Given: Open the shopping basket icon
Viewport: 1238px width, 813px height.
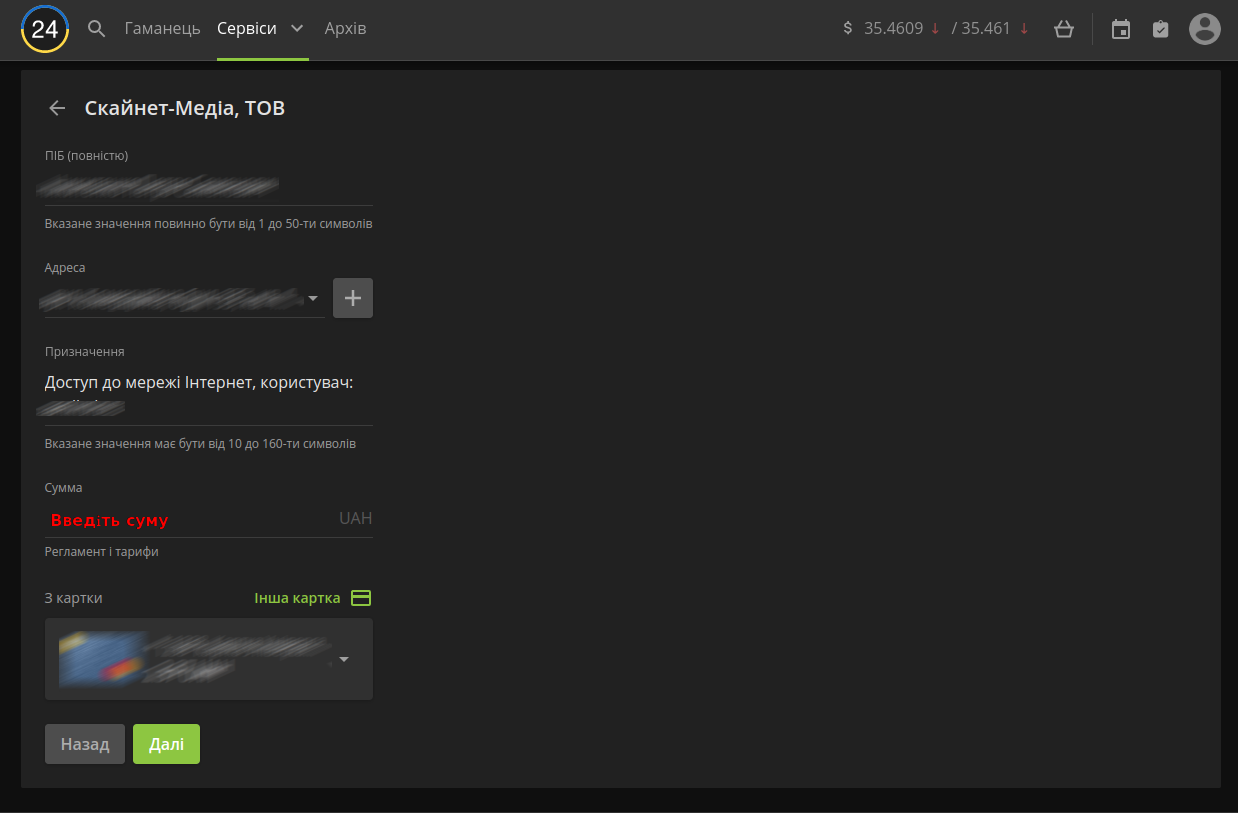Looking at the screenshot, I should (1064, 29).
